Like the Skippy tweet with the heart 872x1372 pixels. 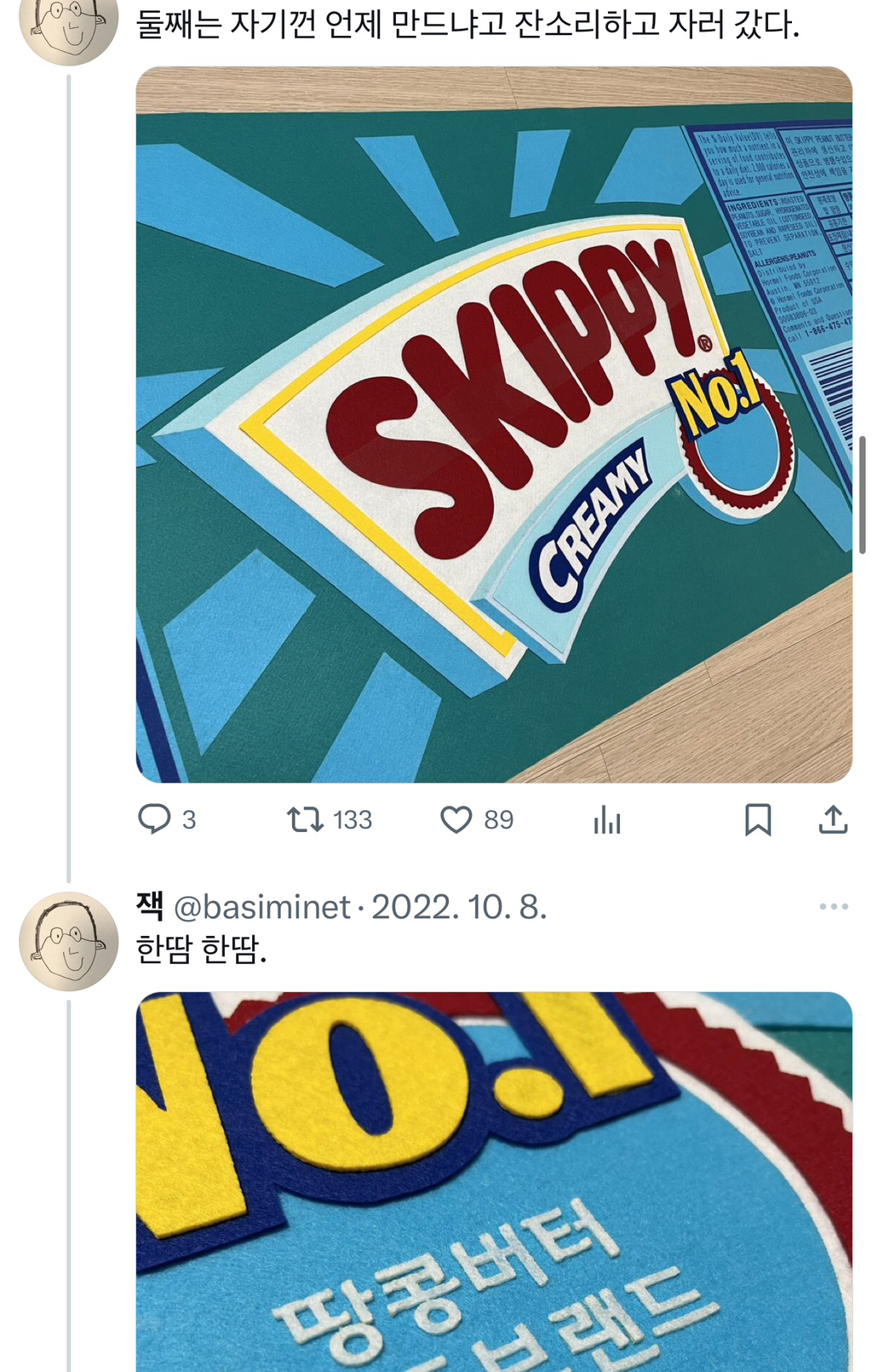456,819
